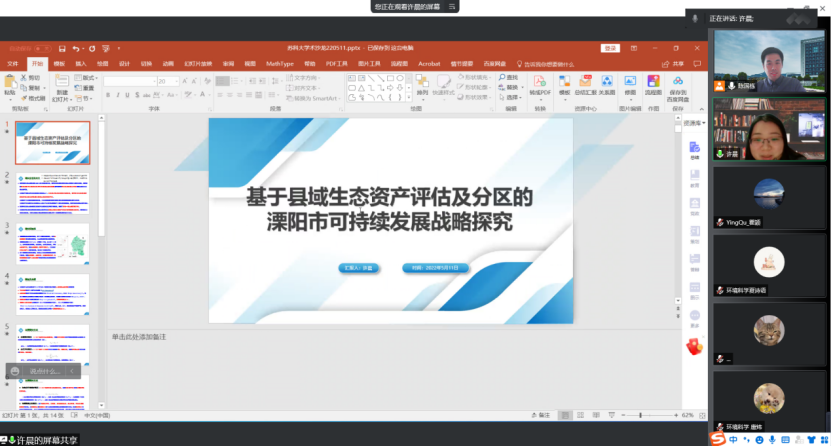Expand the font size dropdown
This screenshot has height=446, width=831.
click(177, 81)
